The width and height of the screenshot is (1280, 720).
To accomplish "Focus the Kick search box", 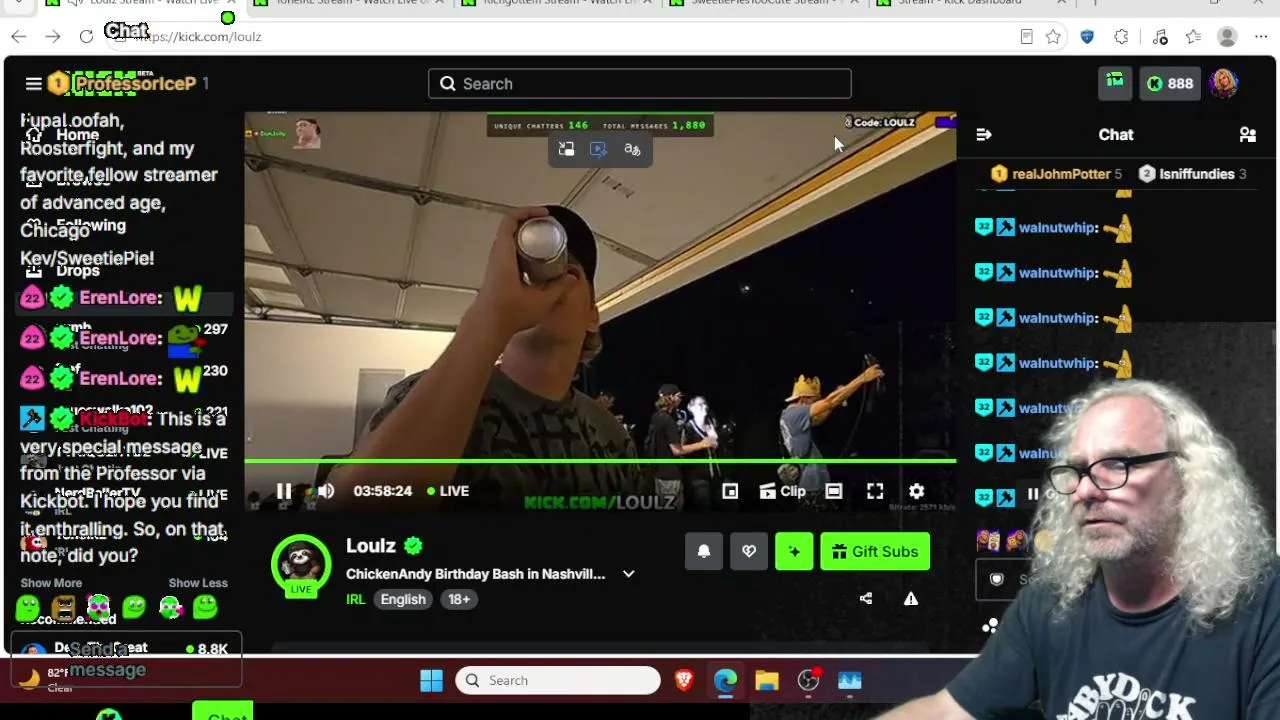I will pos(640,84).
